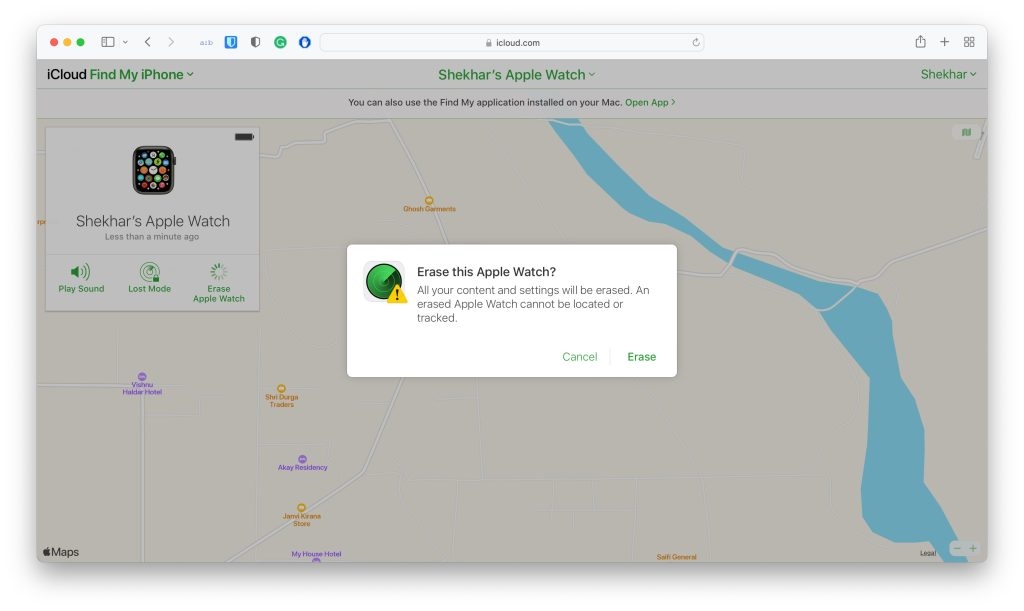Image resolution: width=1024 pixels, height=611 pixels.
Task: Open sidebar options dropdown arrow
Action: pyautogui.click(x=125, y=42)
